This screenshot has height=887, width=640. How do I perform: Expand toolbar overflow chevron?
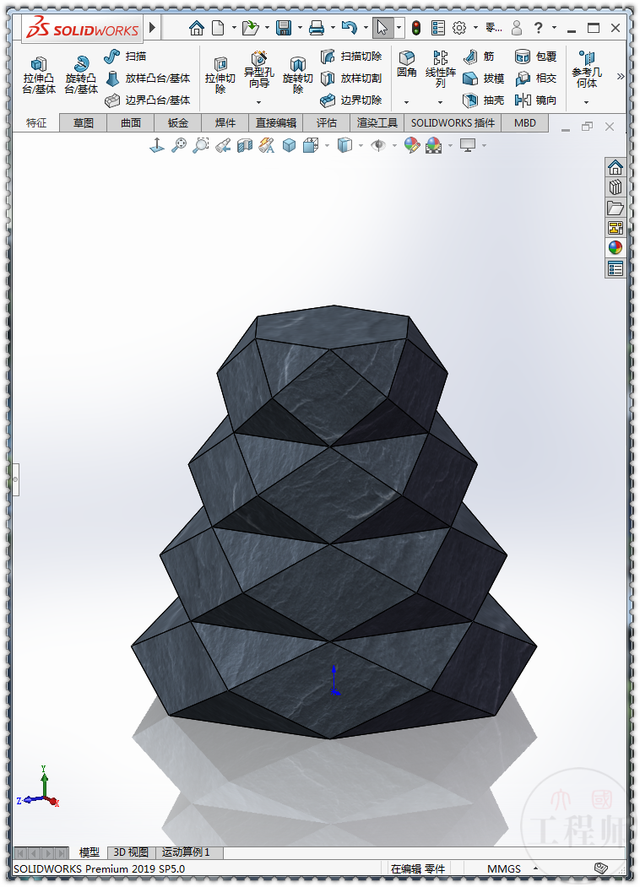(620, 76)
